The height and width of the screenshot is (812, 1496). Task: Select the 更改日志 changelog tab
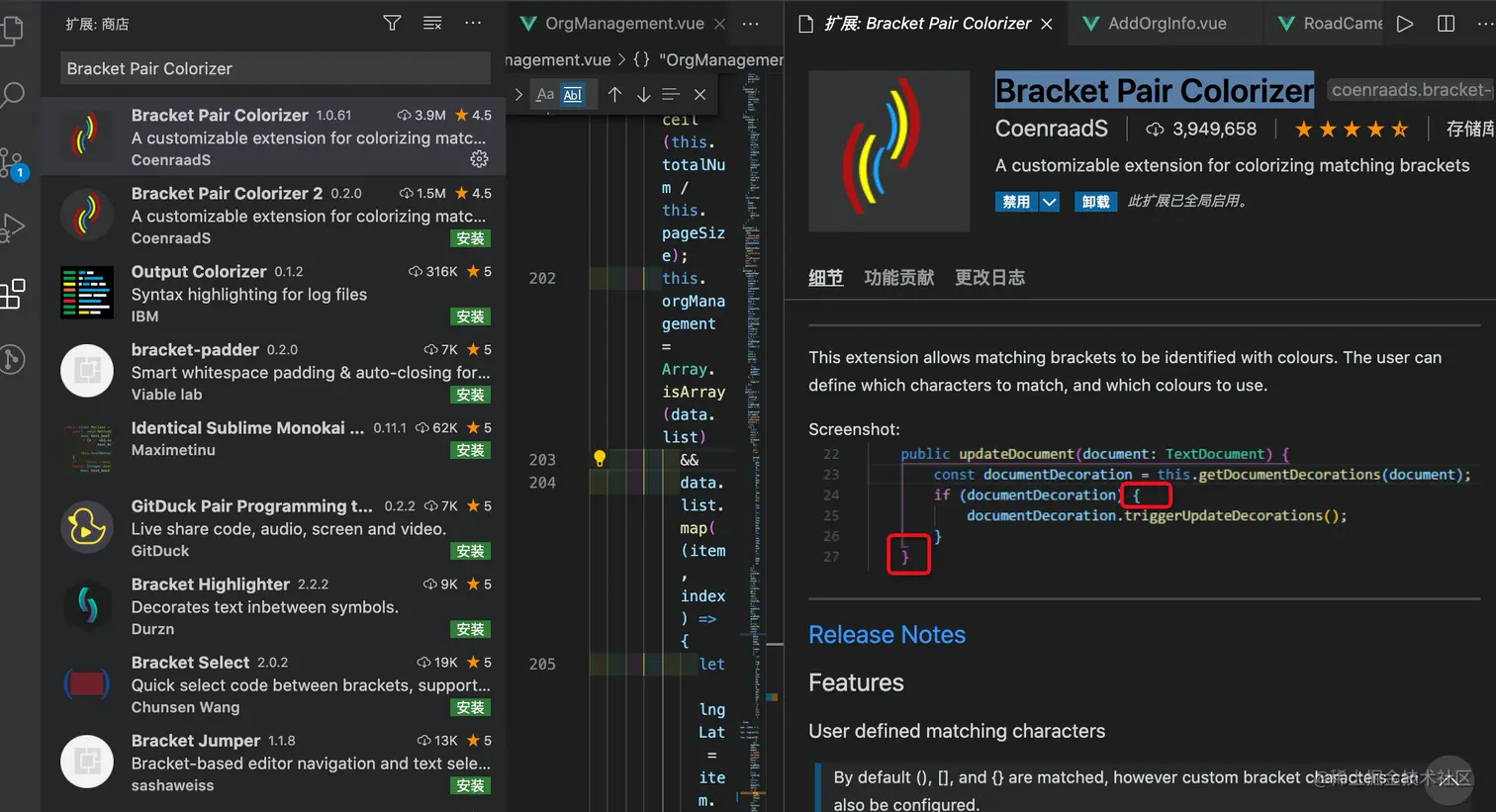tap(989, 278)
